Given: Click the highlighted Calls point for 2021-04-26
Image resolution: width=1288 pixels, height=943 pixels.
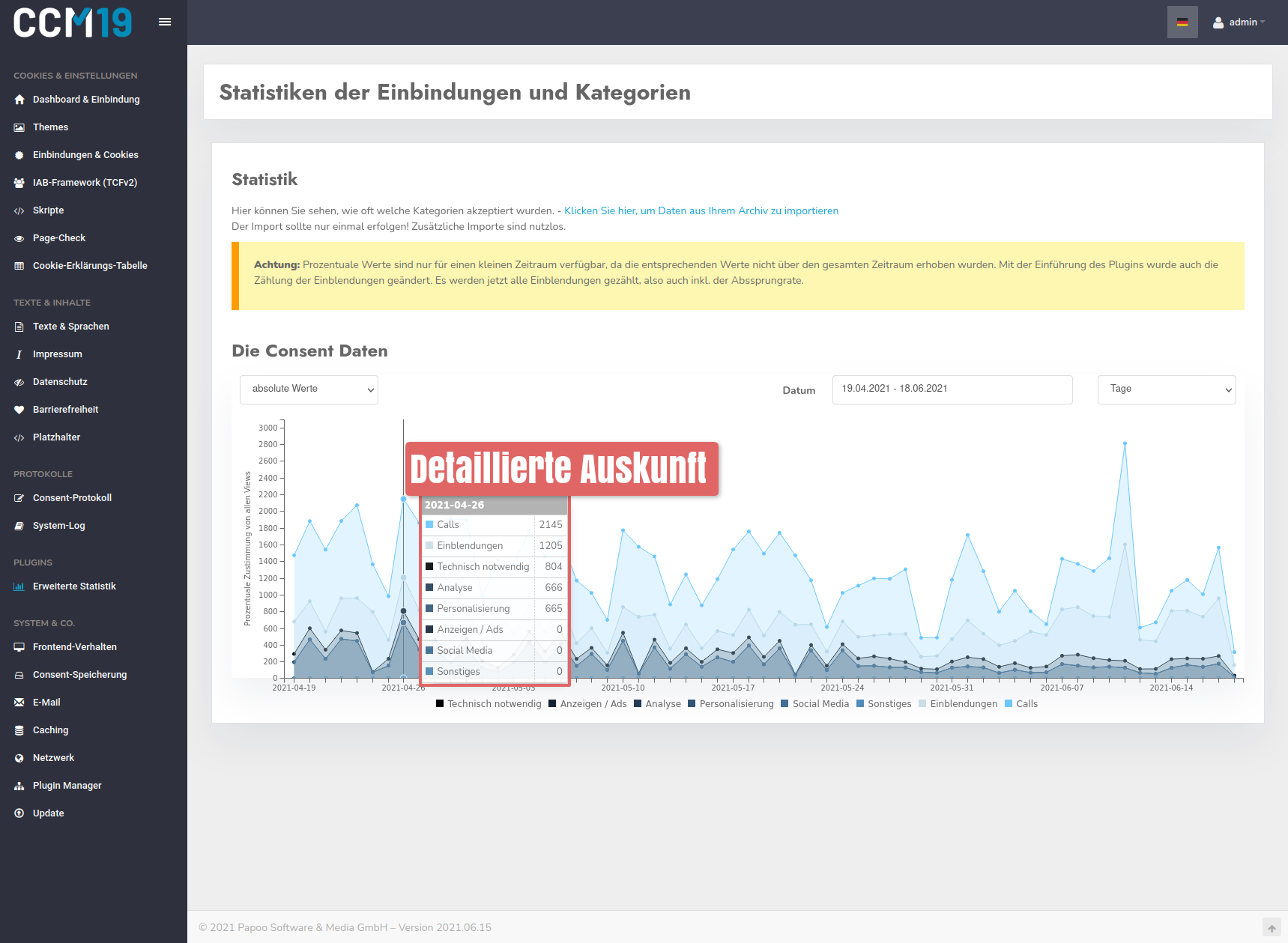Looking at the screenshot, I should click(x=403, y=499).
